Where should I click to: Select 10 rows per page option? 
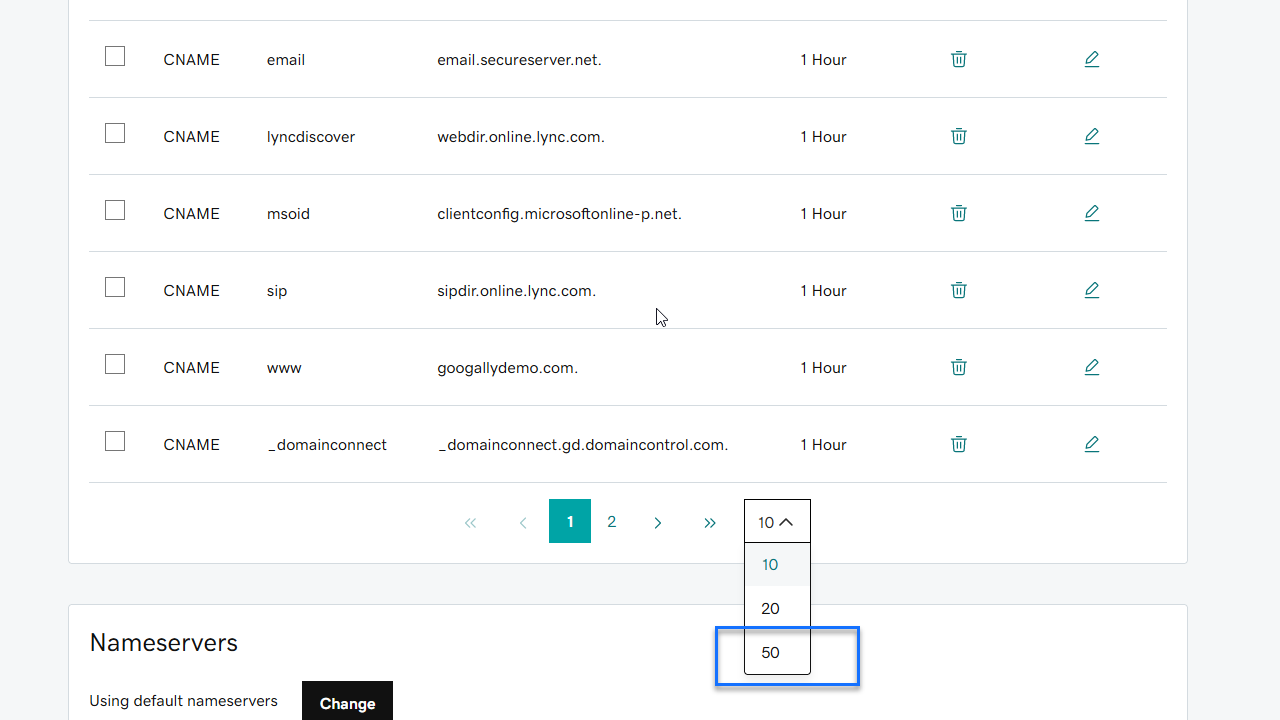[777, 565]
